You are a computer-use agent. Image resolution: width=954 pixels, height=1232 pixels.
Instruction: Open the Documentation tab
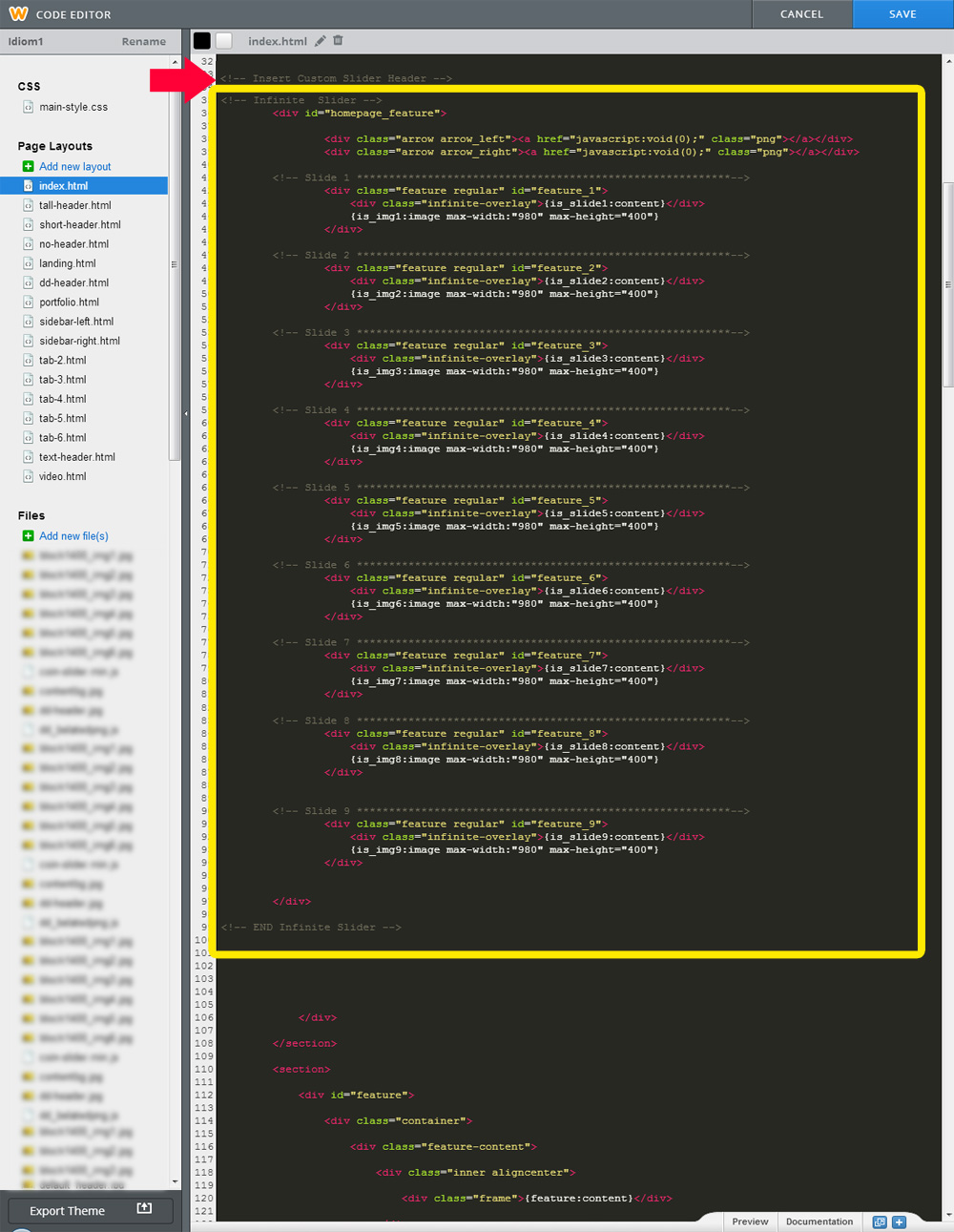819,1222
